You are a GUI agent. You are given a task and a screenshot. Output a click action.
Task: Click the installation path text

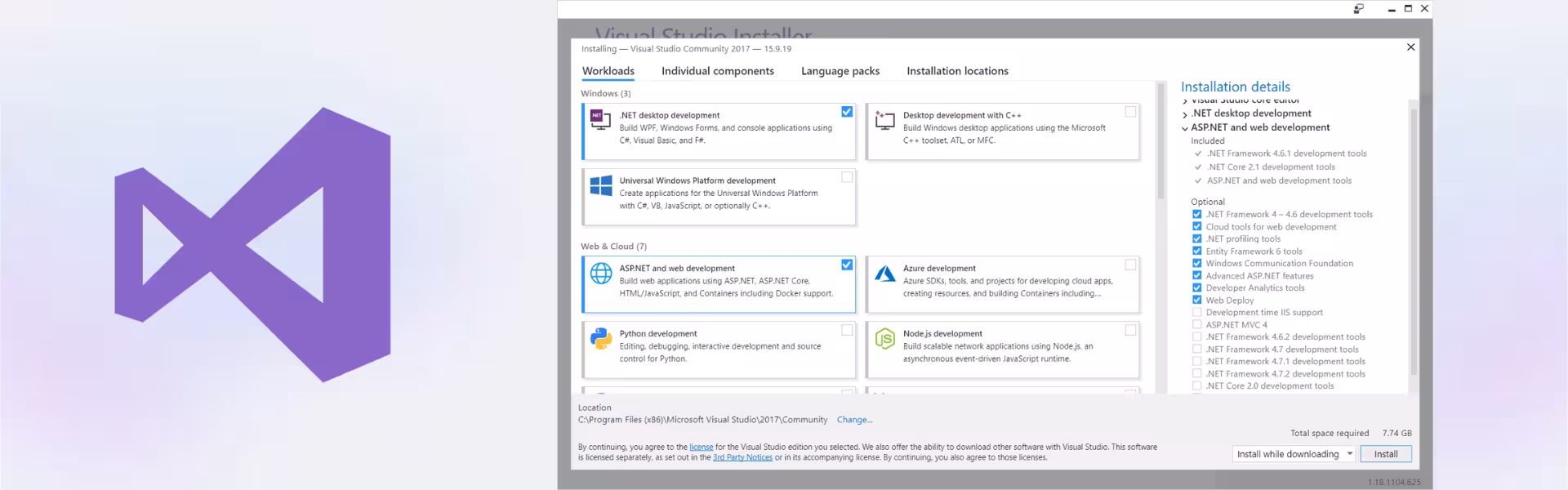(x=702, y=420)
